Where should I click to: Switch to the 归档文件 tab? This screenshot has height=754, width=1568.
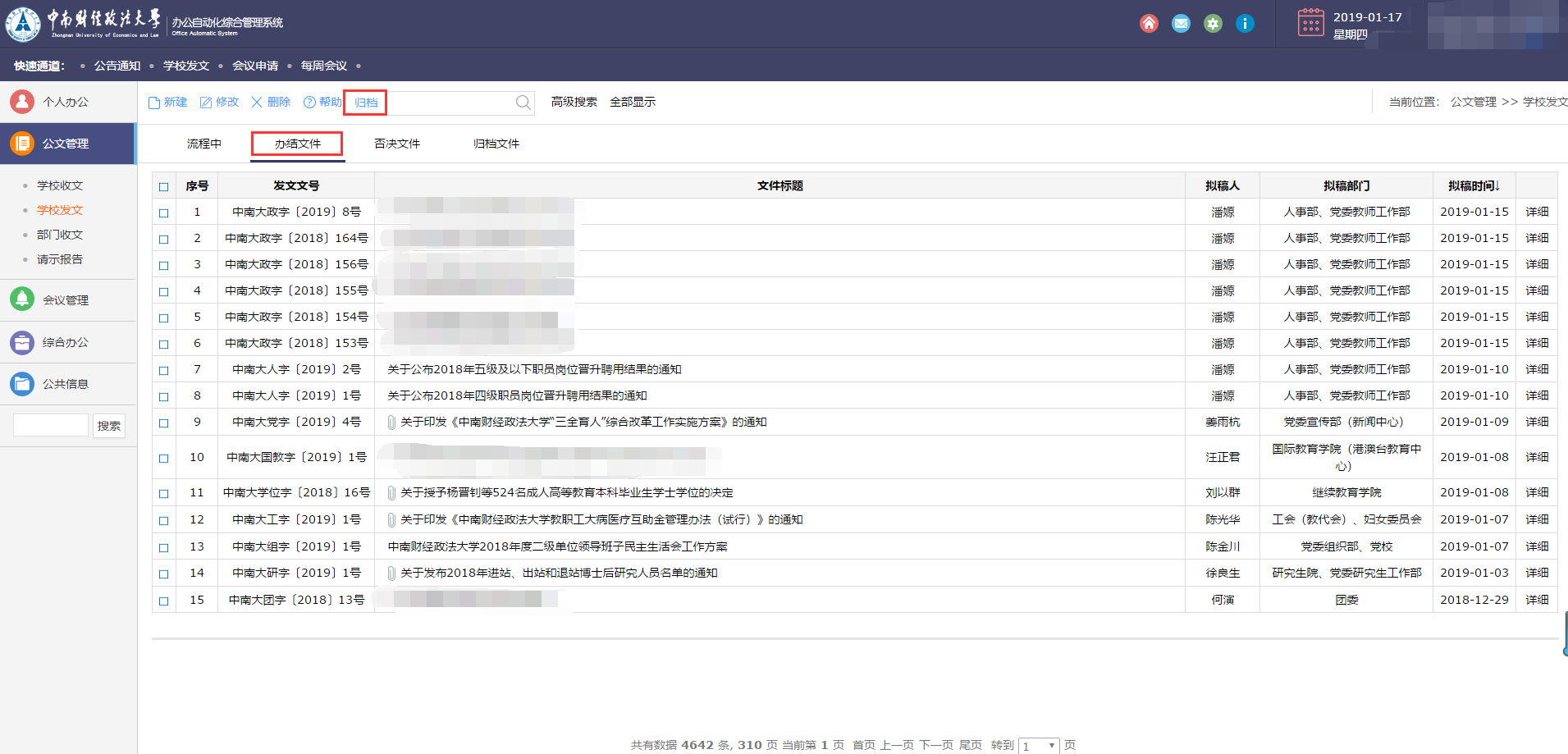496,144
